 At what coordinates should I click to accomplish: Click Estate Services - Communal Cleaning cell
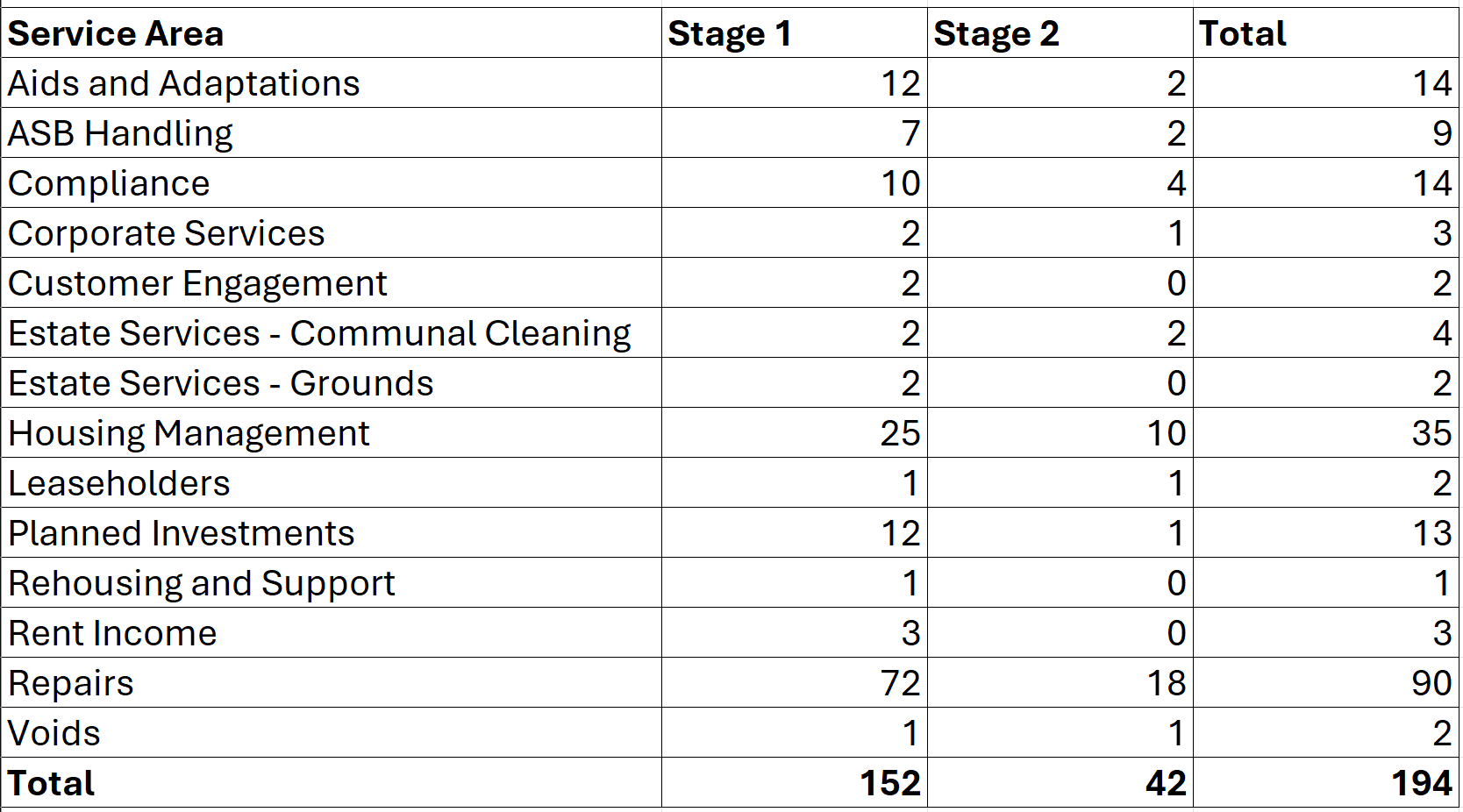[x=320, y=334]
